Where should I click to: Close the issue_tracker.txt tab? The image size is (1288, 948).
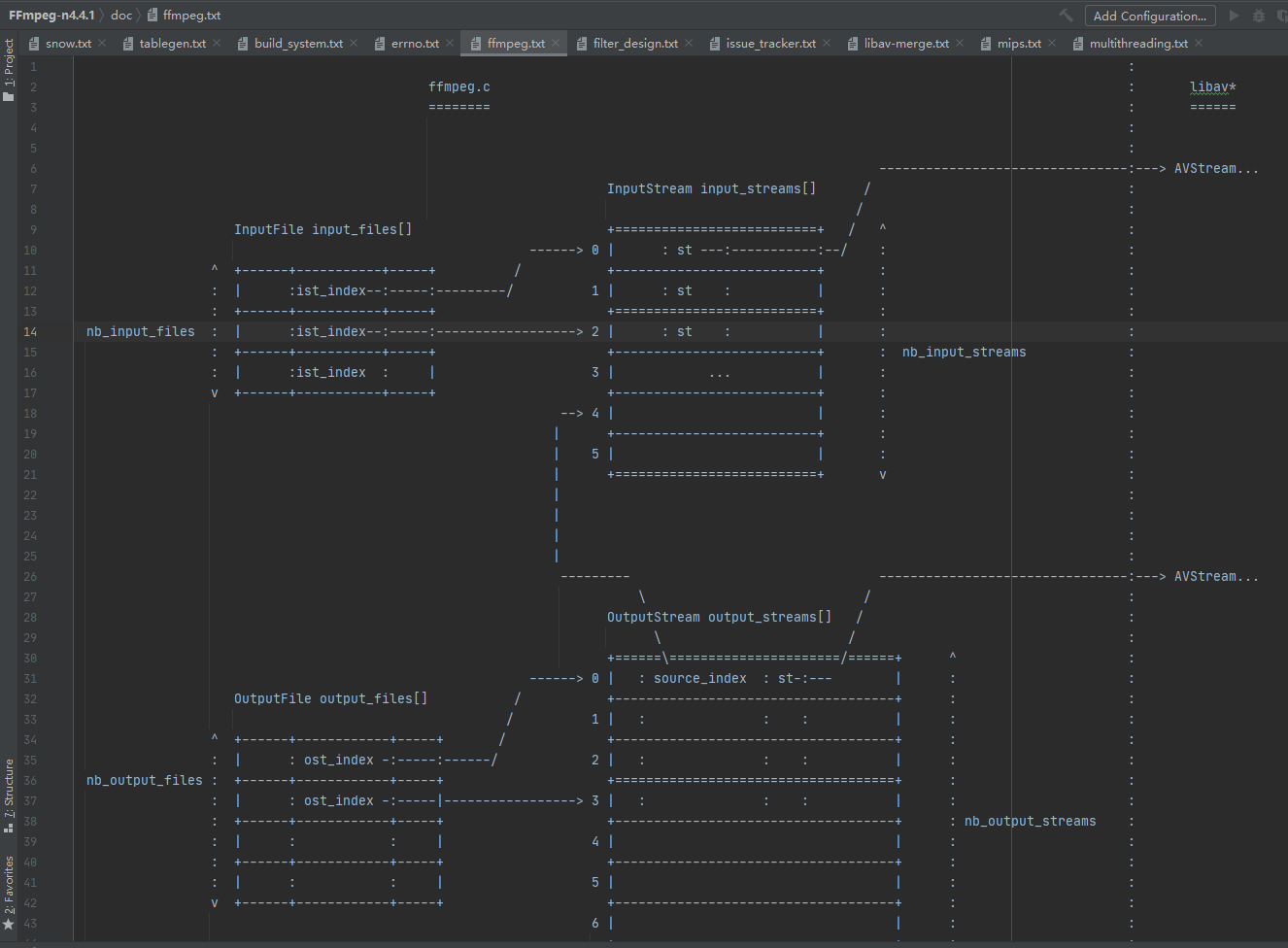827,43
